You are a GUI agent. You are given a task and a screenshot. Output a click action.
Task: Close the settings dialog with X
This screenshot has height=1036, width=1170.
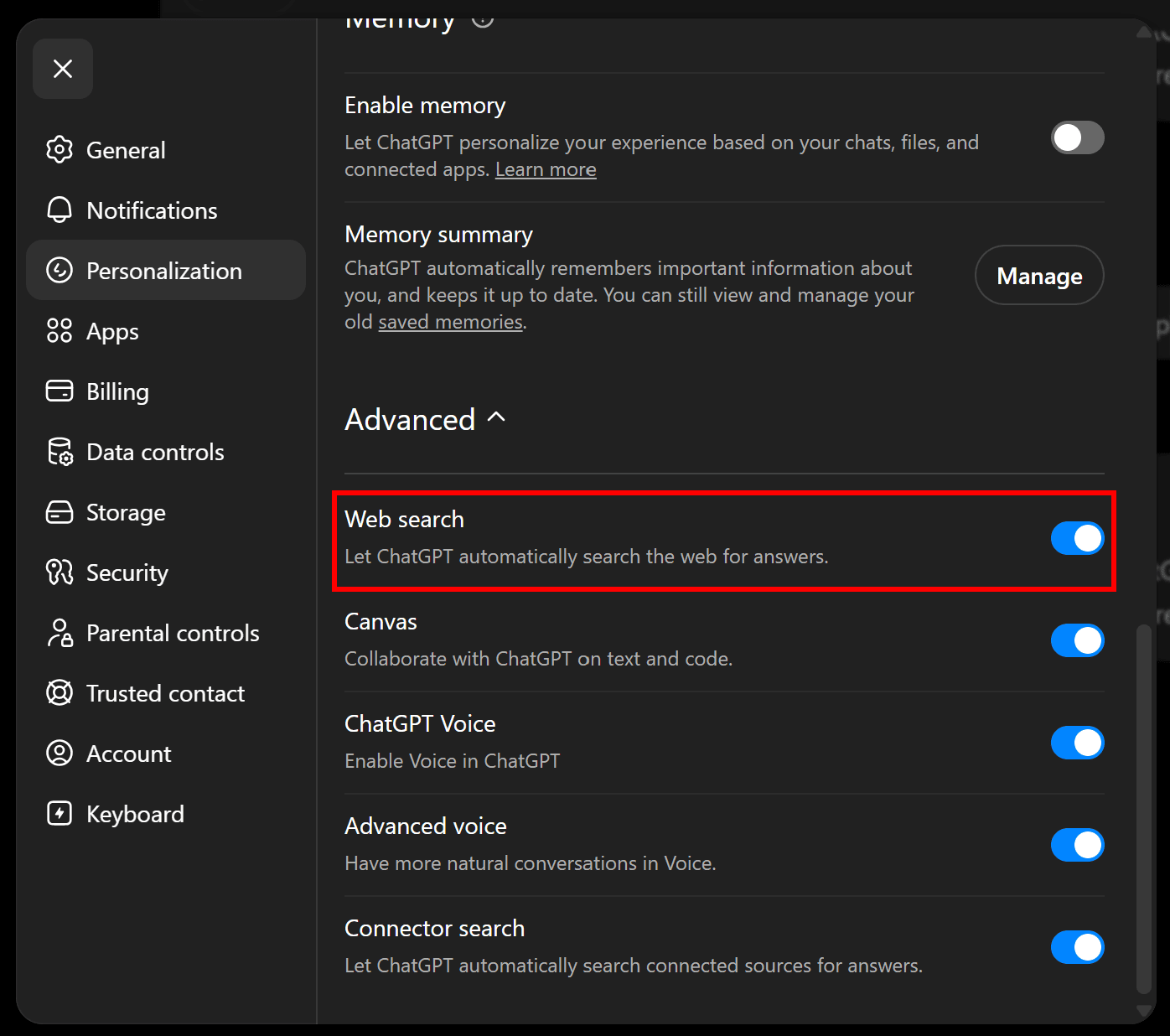pos(63,69)
